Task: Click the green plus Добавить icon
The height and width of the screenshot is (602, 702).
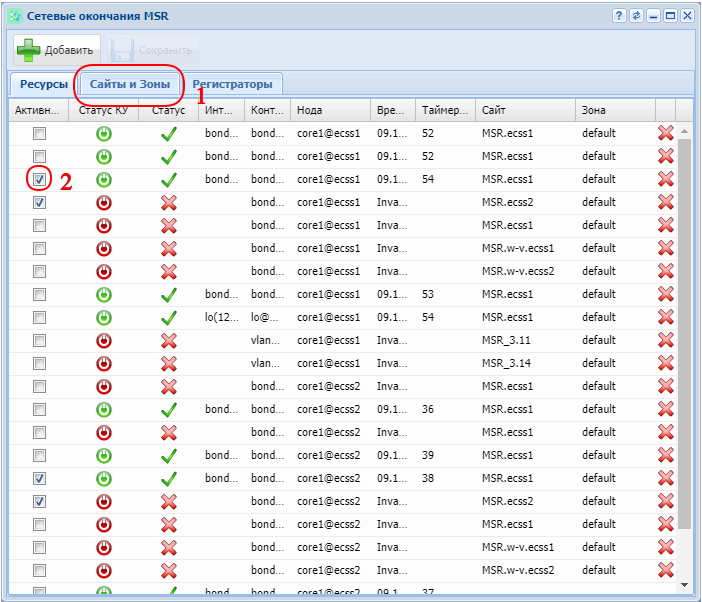Action: tap(28, 50)
